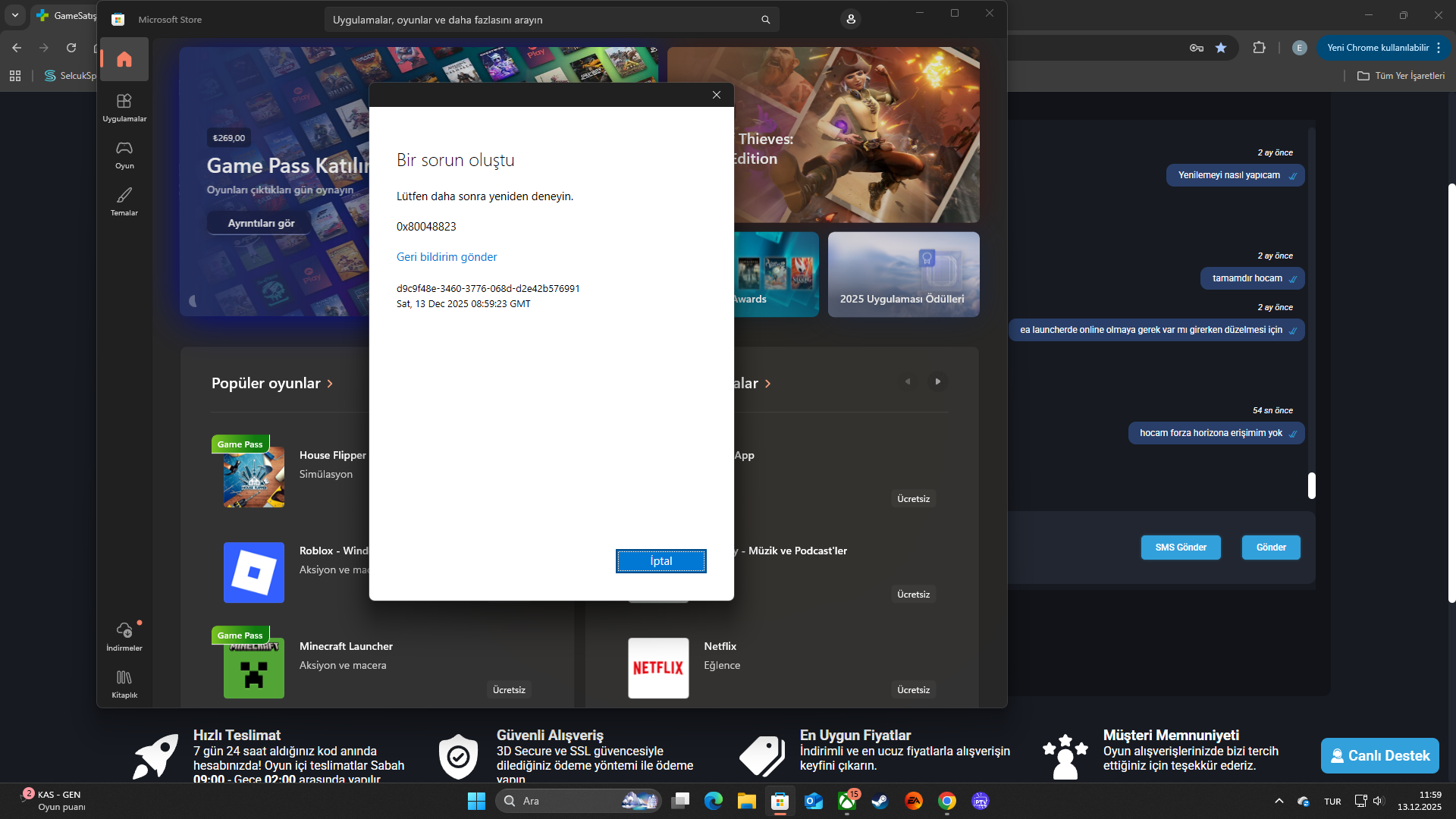
Task: Click Ücretsiz button for Netflix
Action: point(913,690)
